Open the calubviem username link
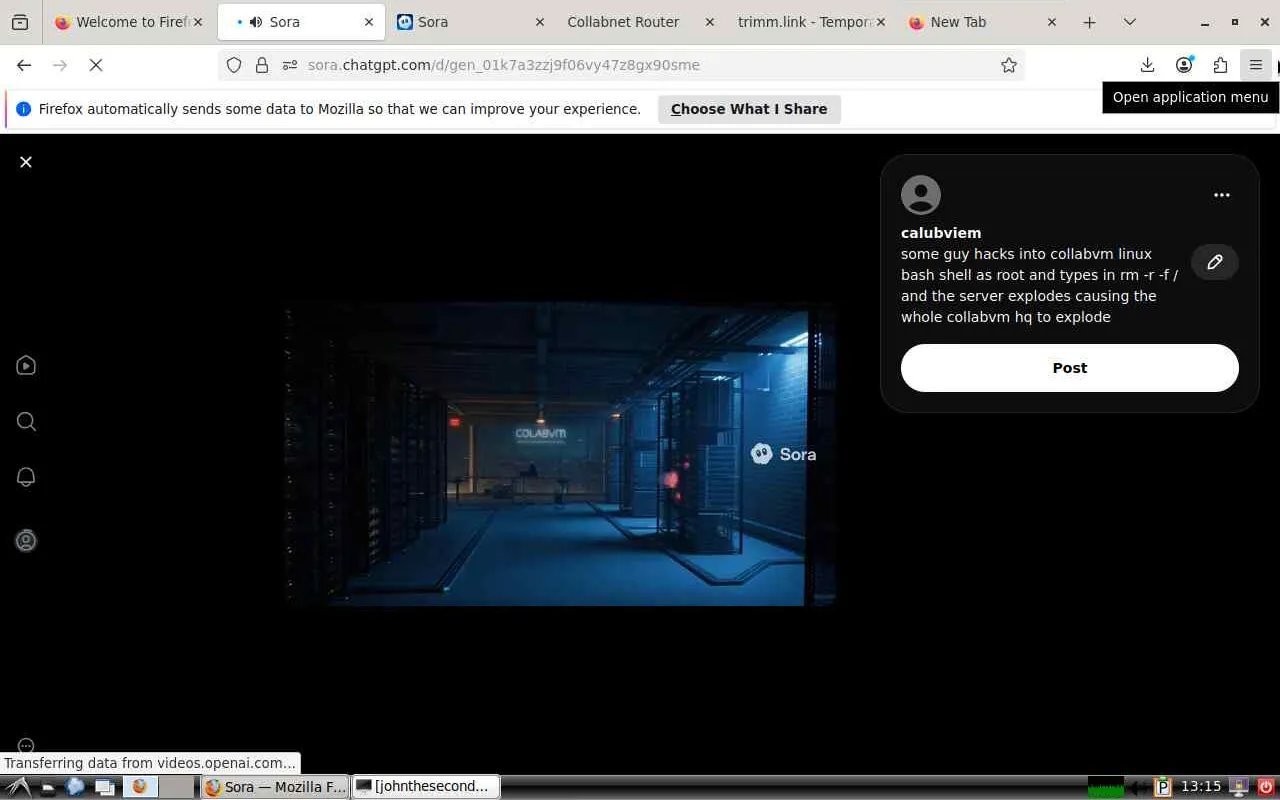The width and height of the screenshot is (1280, 800). tap(941, 233)
